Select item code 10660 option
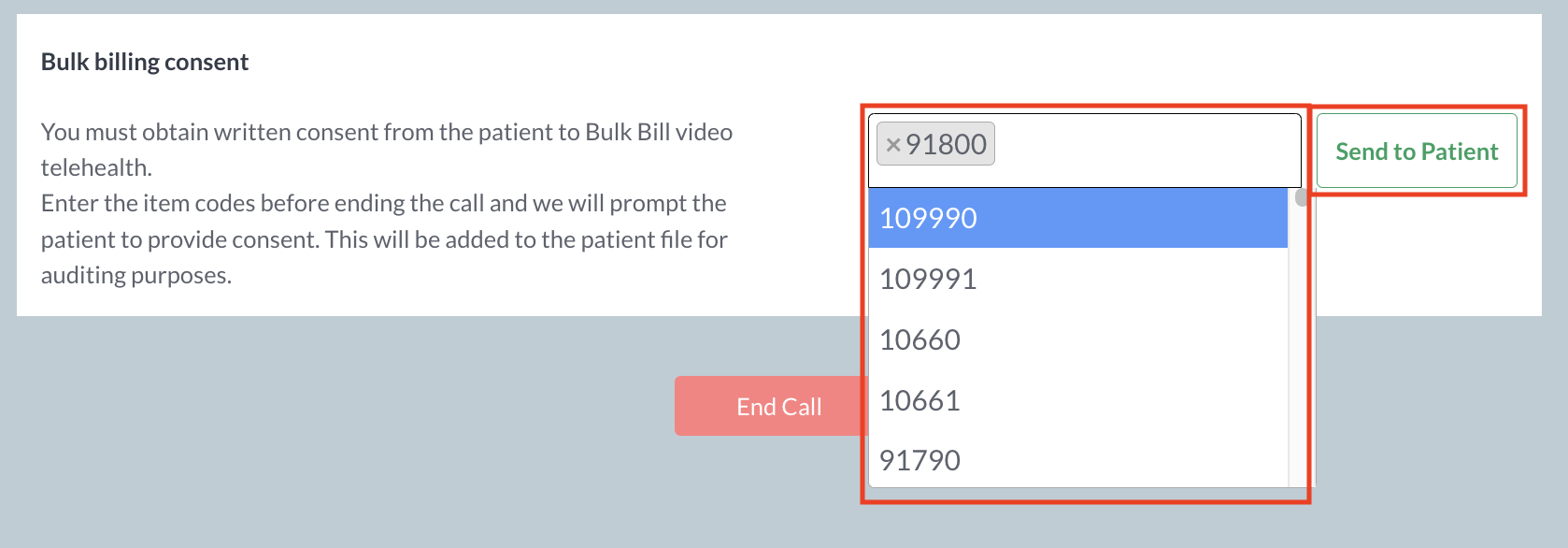 tap(1077, 339)
